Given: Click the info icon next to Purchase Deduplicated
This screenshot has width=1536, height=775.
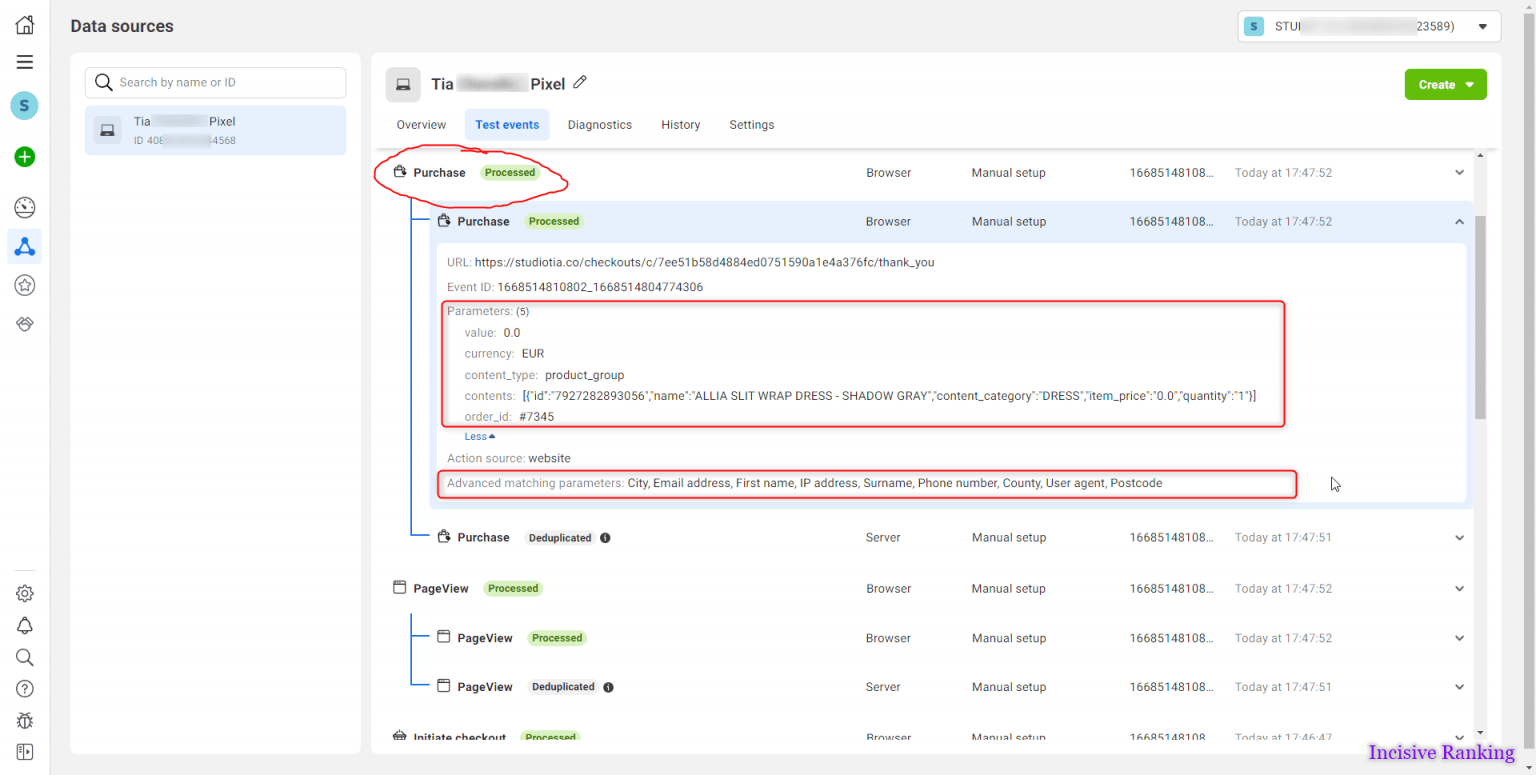Looking at the screenshot, I should coord(606,538).
